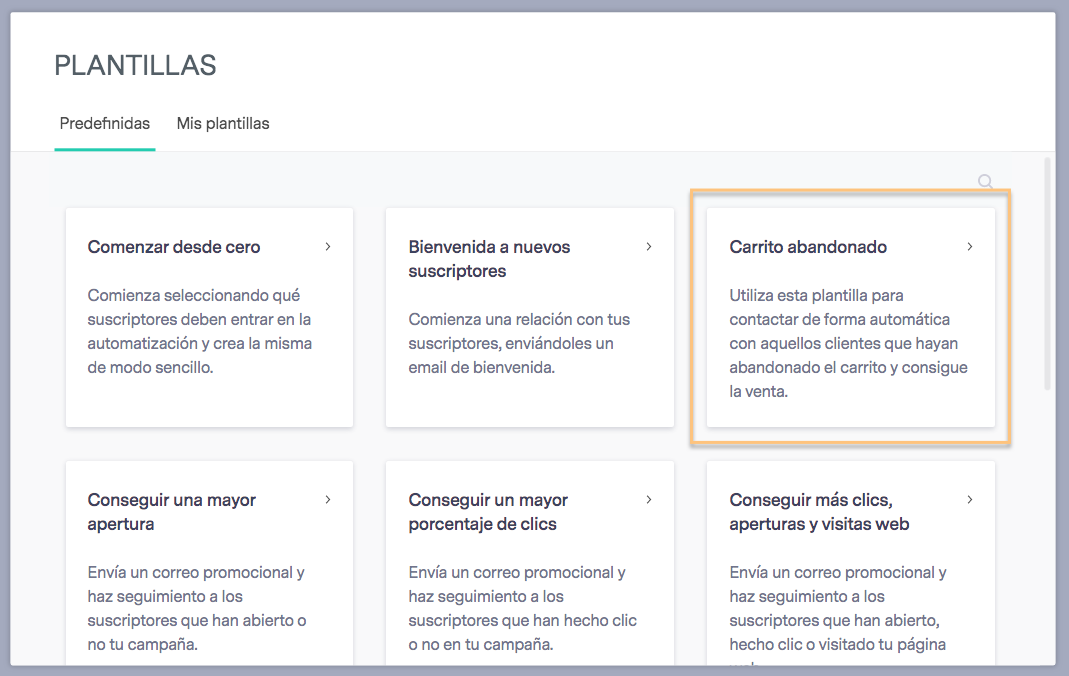Click description text under Conseguir una mayor apertura
Image resolution: width=1069 pixels, height=676 pixels.
[x=197, y=608]
